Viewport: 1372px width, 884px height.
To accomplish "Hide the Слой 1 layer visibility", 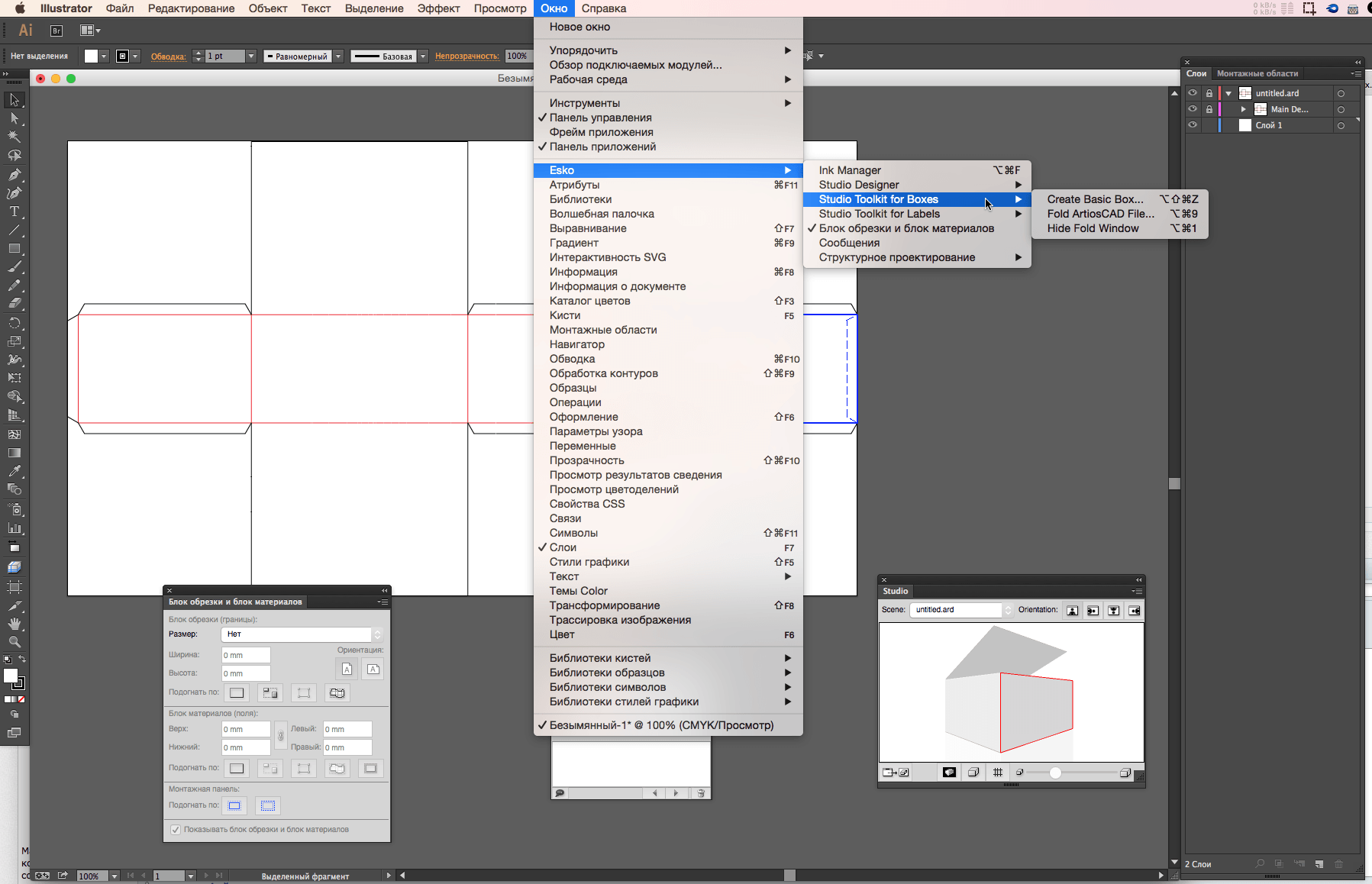I will pos(1193,125).
